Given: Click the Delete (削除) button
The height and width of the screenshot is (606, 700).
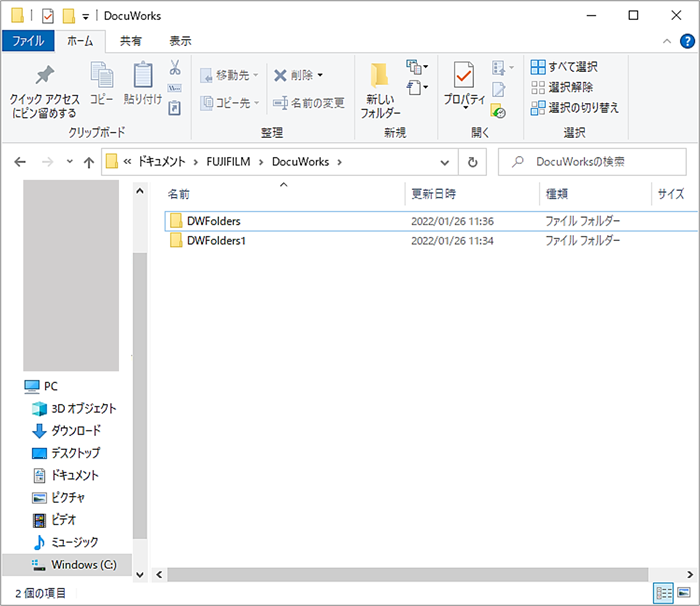Looking at the screenshot, I should coord(298,75).
